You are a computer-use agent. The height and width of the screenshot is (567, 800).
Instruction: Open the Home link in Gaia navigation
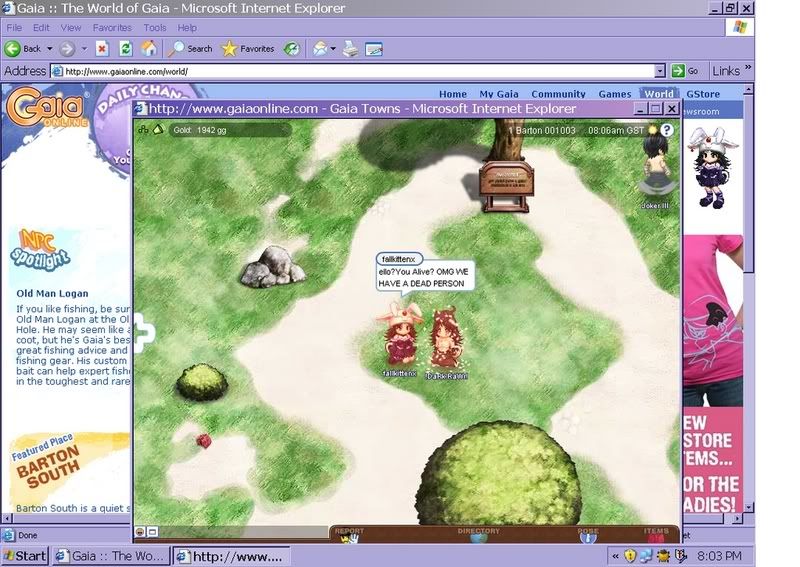pos(453,94)
